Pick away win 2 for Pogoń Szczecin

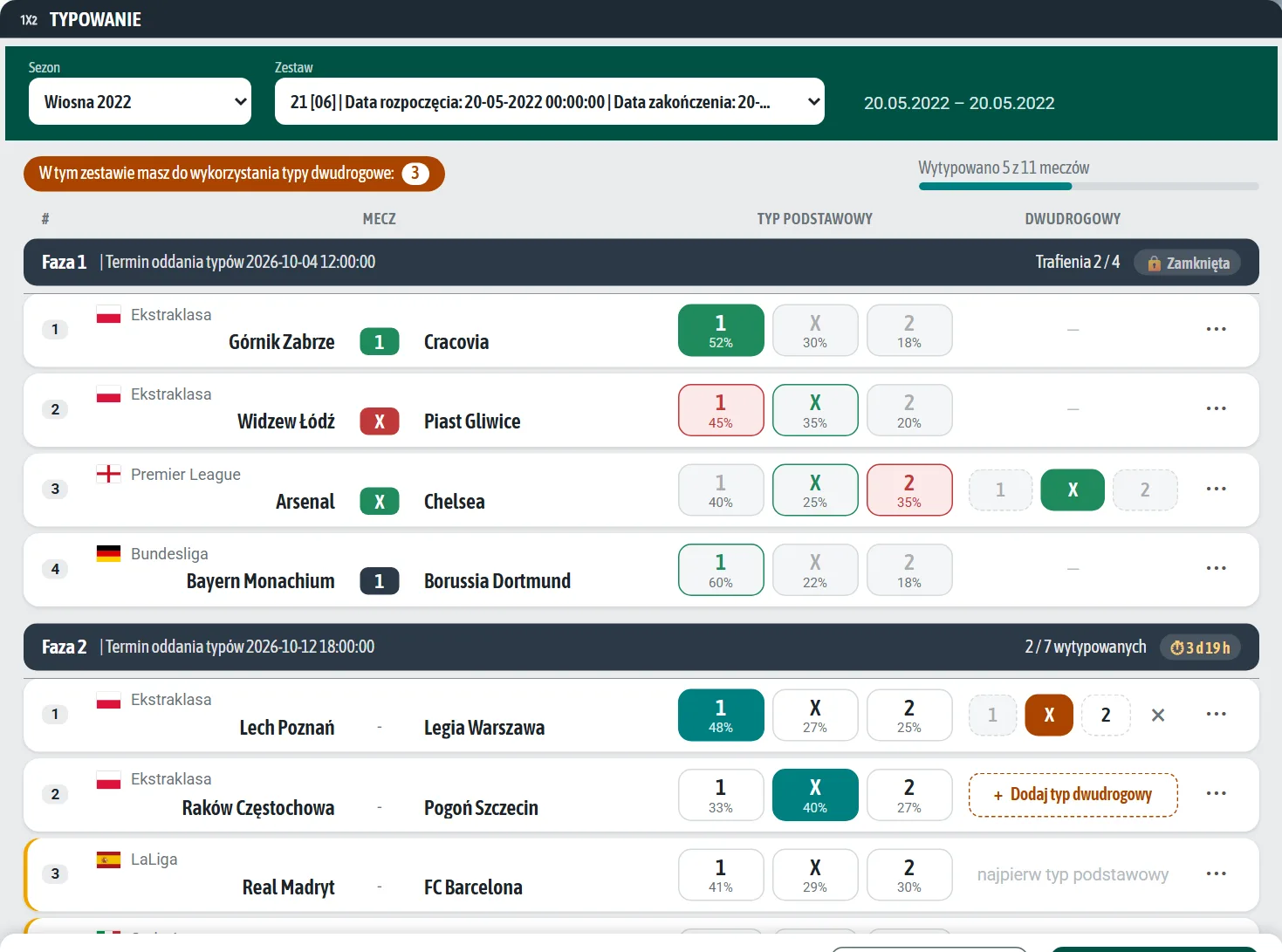click(909, 795)
